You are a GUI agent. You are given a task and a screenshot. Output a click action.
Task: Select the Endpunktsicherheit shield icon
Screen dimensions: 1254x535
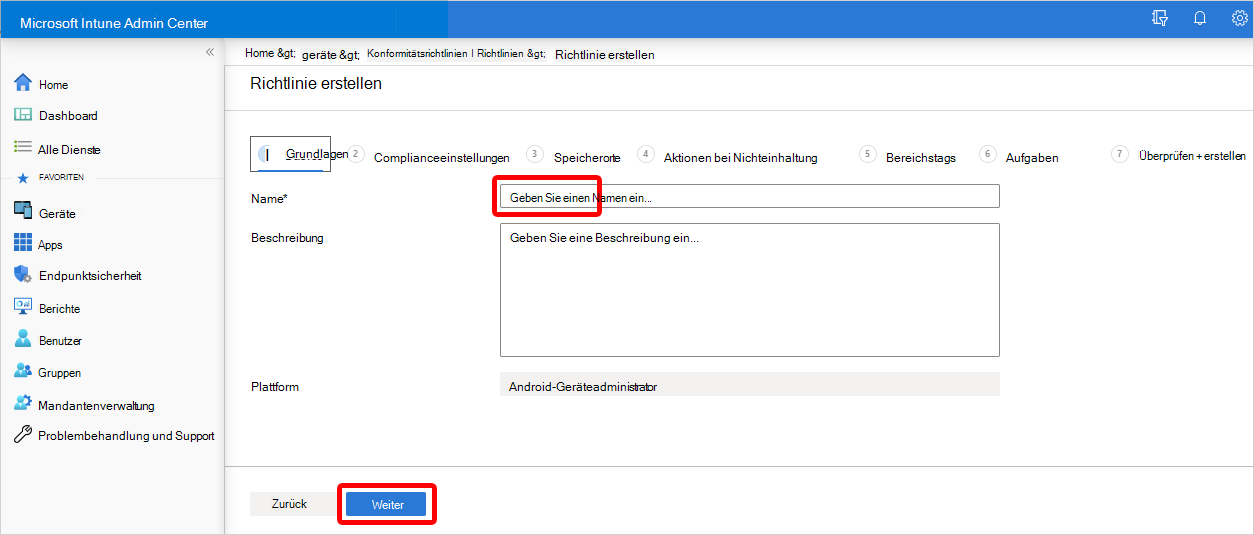pyautogui.click(x=23, y=275)
